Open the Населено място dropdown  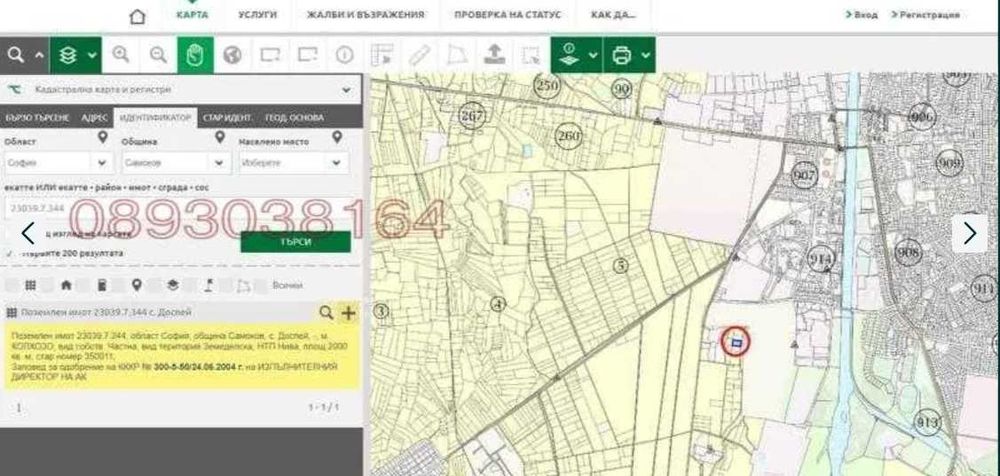coord(294,161)
